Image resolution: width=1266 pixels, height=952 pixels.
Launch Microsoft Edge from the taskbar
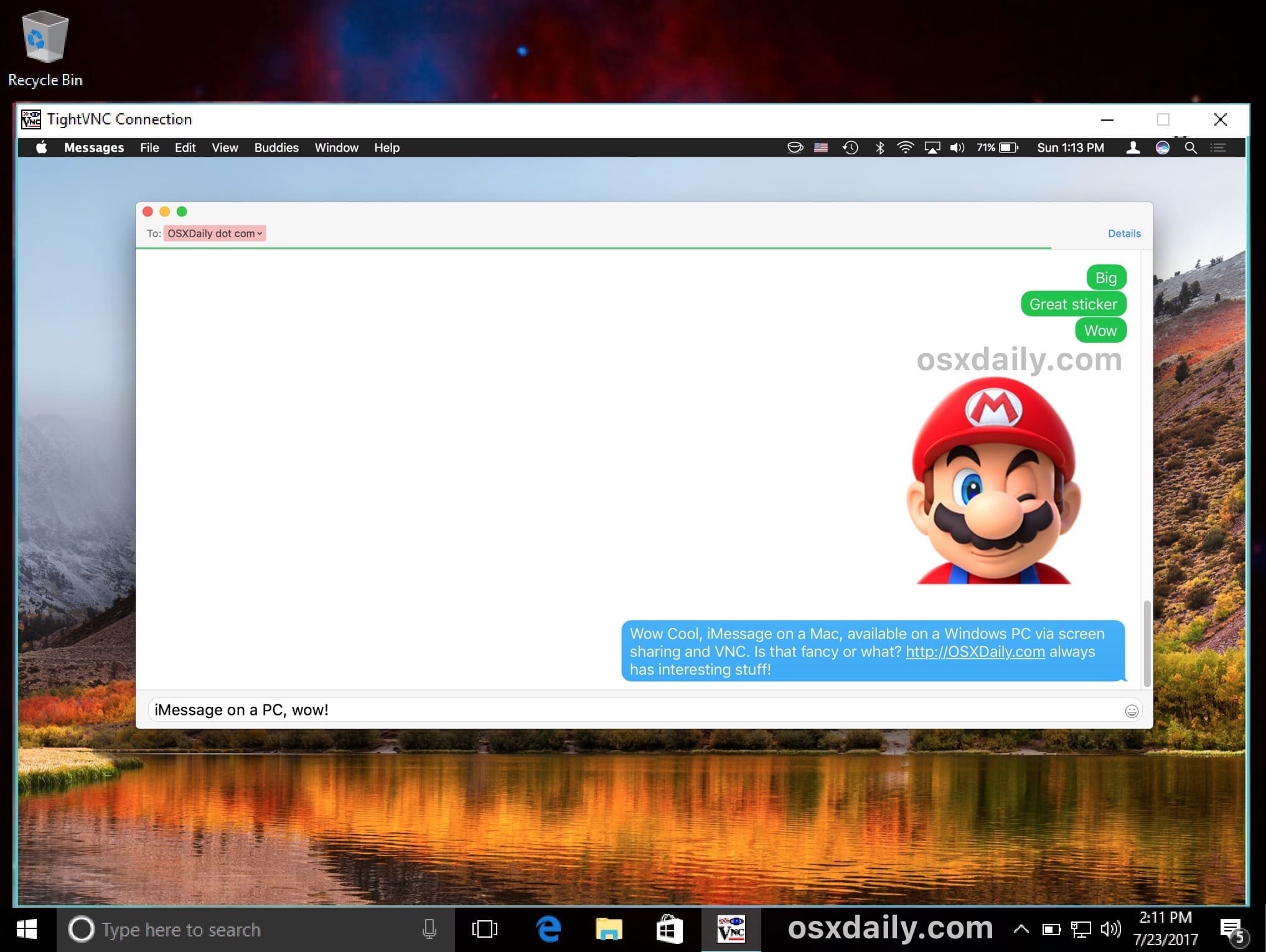coord(548,930)
